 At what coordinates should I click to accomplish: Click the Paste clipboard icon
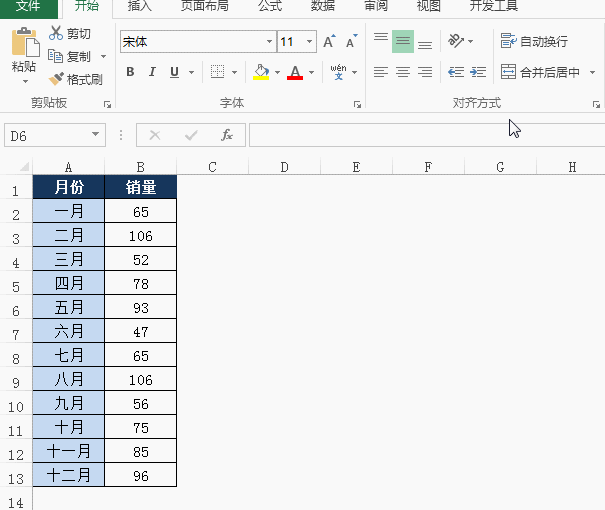pyautogui.click(x=25, y=42)
